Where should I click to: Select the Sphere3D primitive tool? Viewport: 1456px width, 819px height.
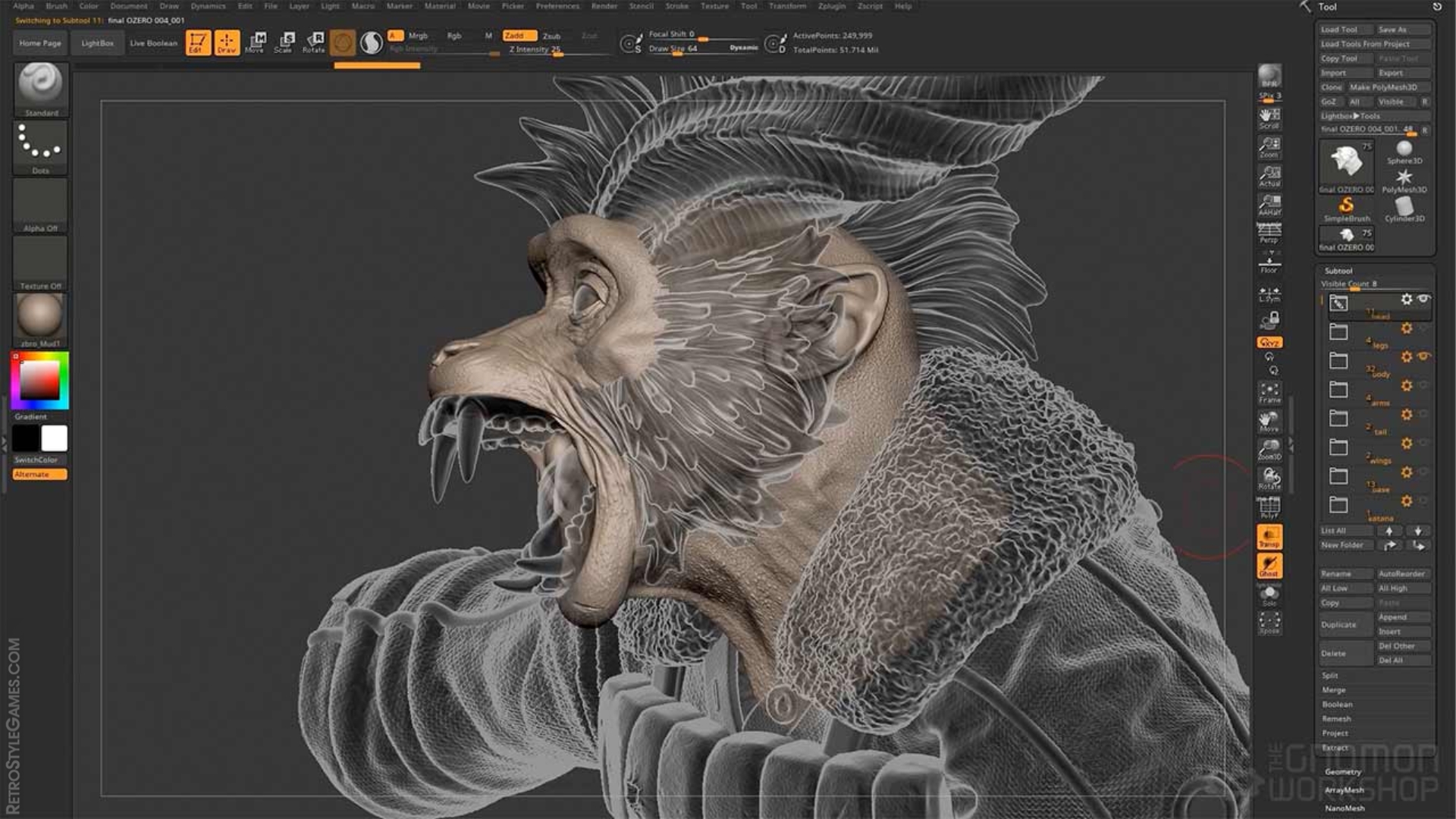point(1404,149)
